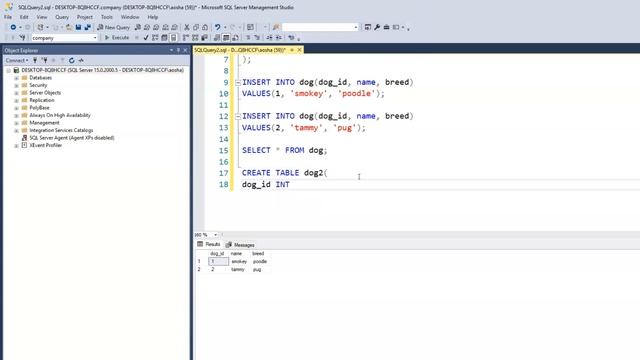The height and width of the screenshot is (360, 640).
Task: Expand the PolyBase node
Action: tap(16, 108)
